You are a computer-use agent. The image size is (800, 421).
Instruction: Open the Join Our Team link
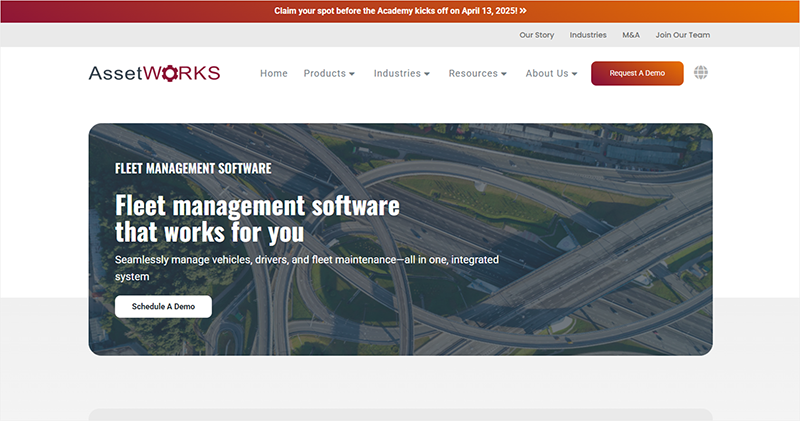pos(683,35)
